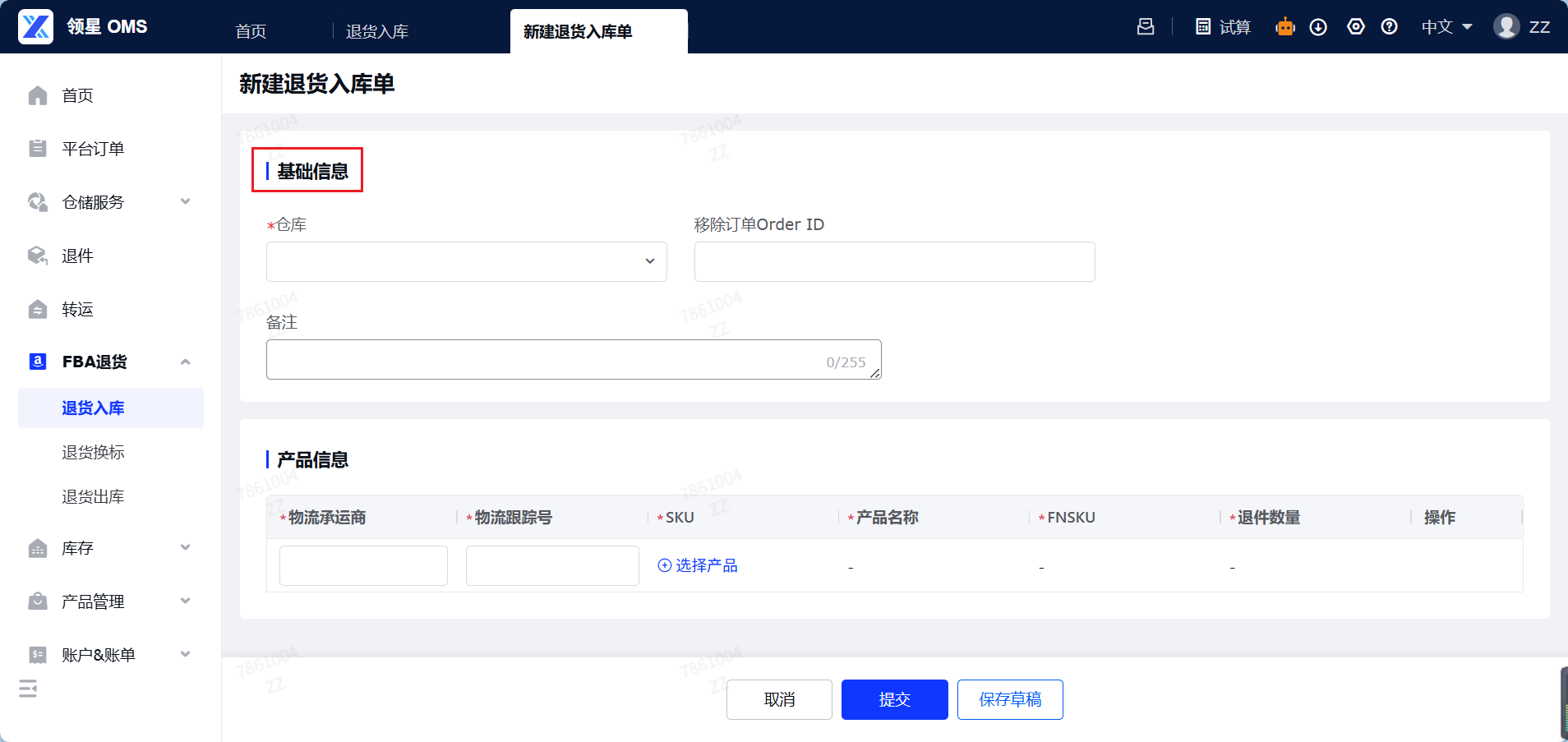Click the 平台订单 clipboard icon
The image size is (1568, 742).
click(38, 149)
